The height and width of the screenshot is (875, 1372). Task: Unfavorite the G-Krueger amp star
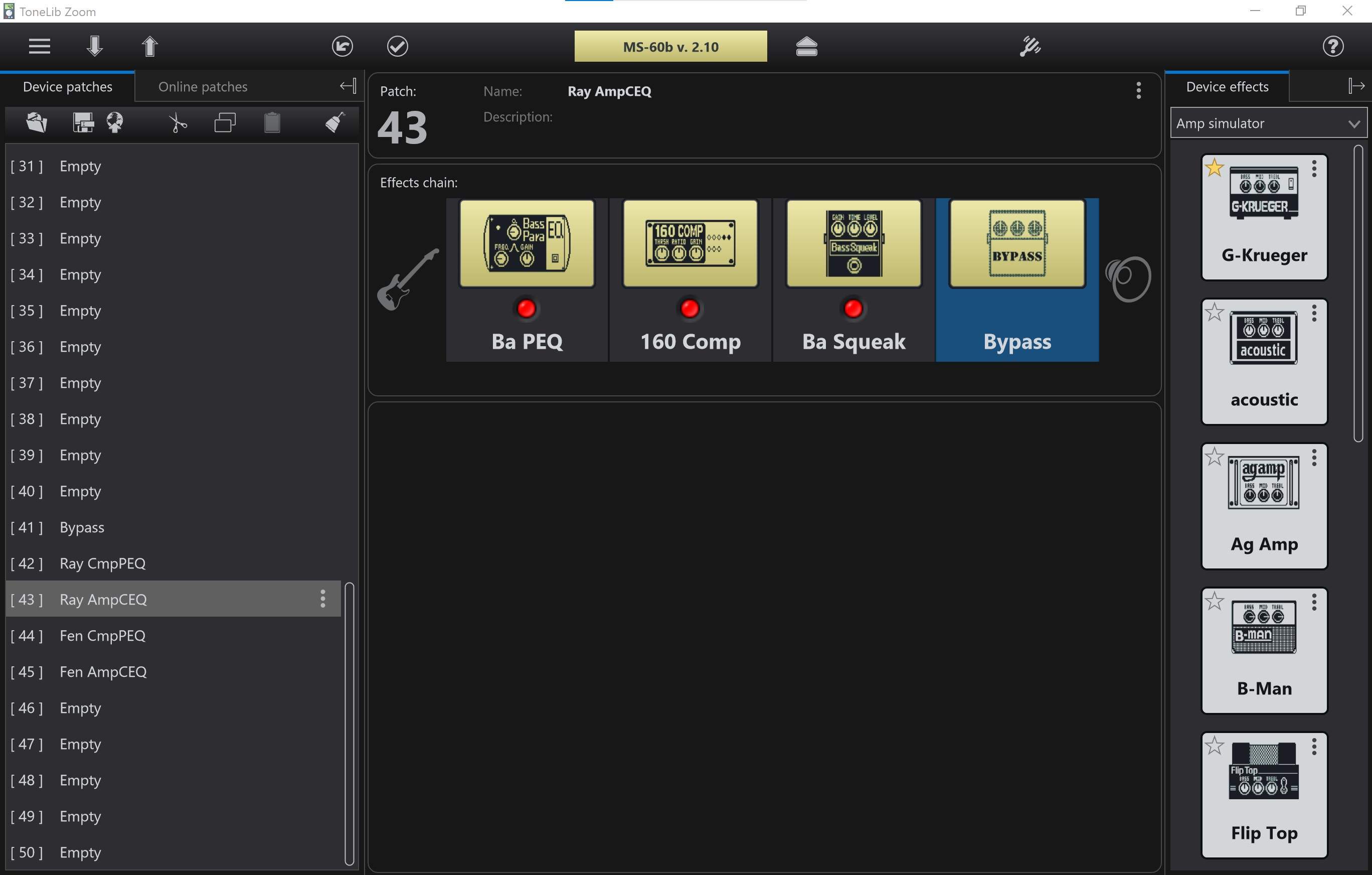pyautogui.click(x=1214, y=168)
